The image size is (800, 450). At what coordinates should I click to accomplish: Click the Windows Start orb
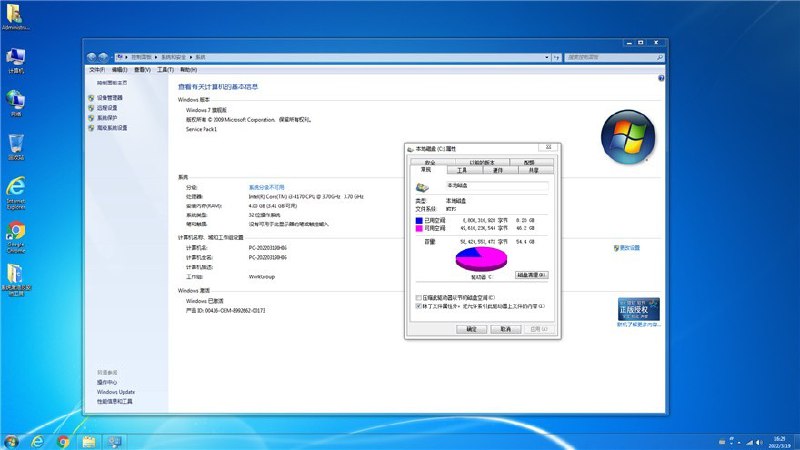click(x=12, y=440)
